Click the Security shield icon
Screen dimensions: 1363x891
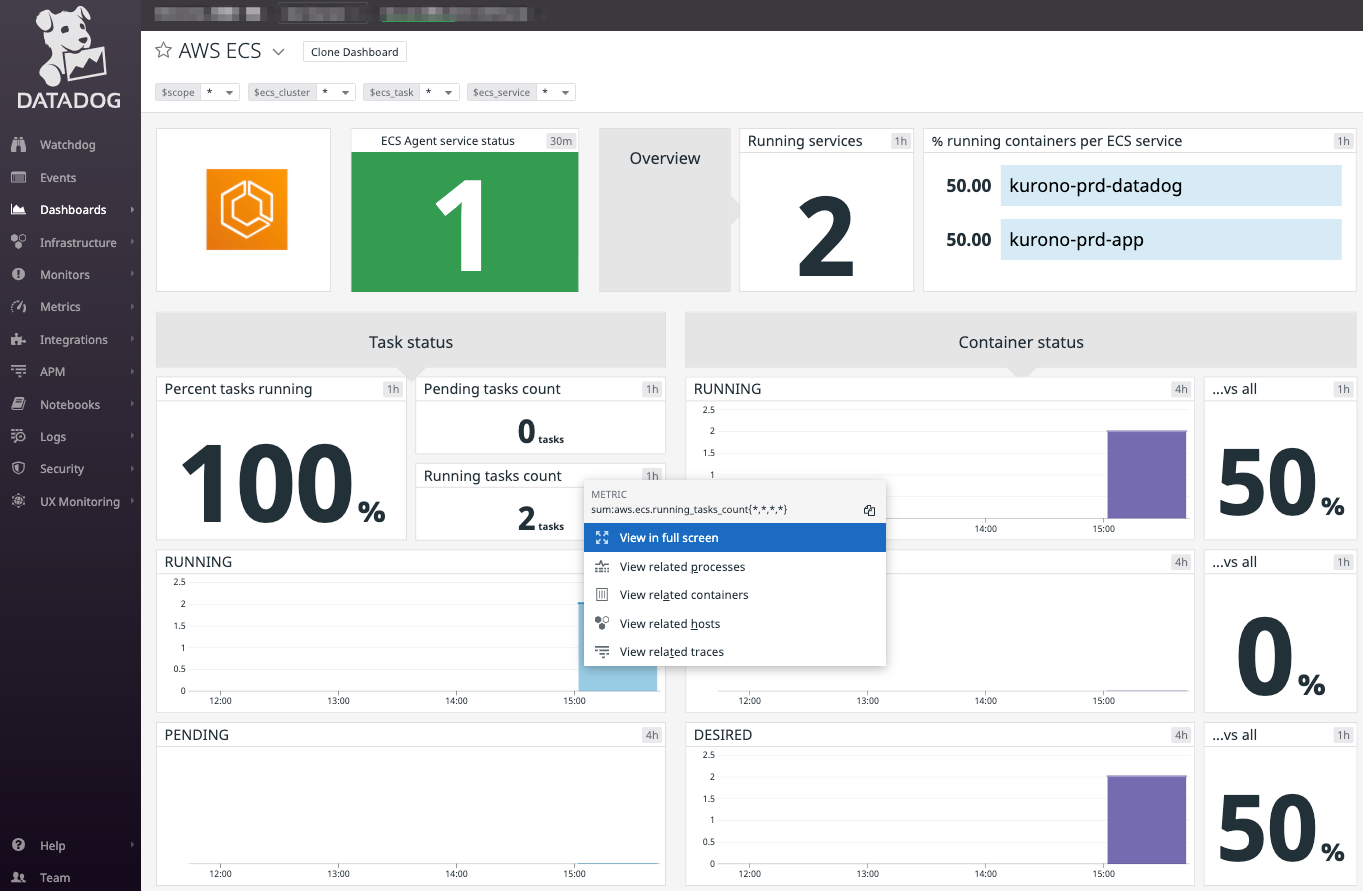click(x=18, y=468)
